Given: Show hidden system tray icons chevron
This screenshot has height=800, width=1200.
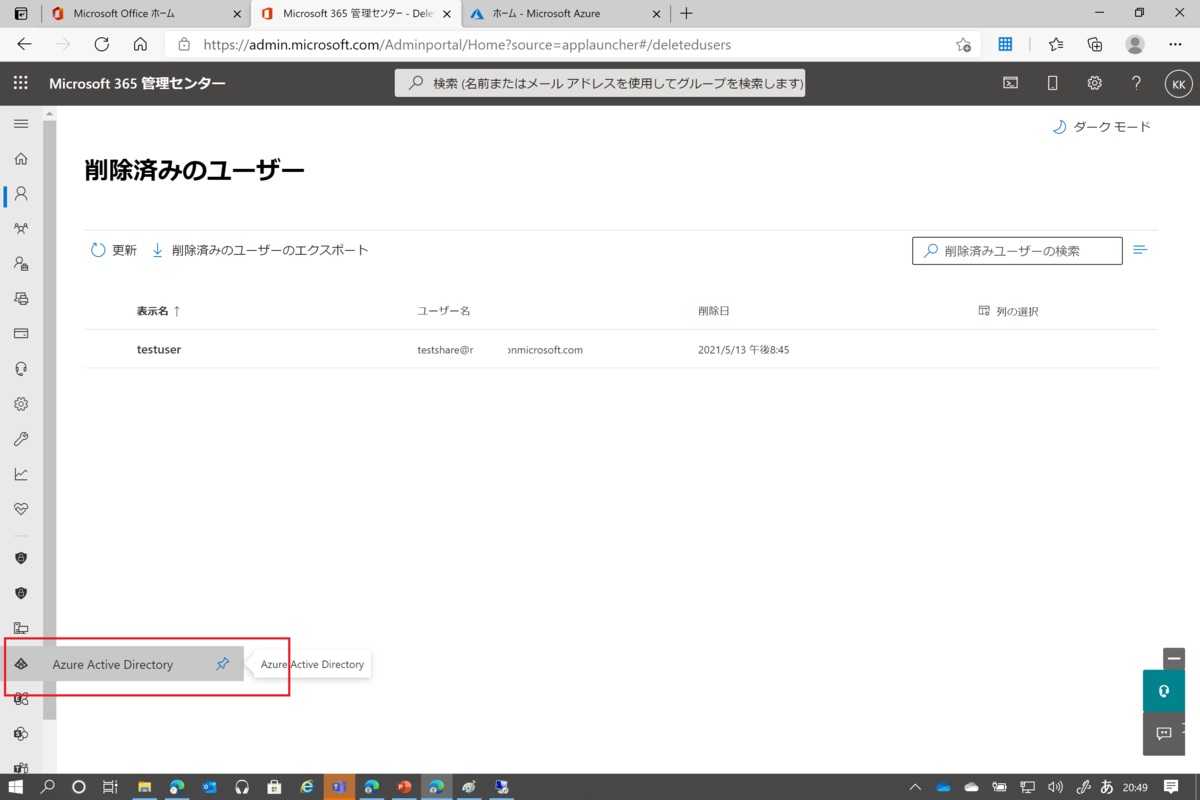Looking at the screenshot, I should pos(915,787).
